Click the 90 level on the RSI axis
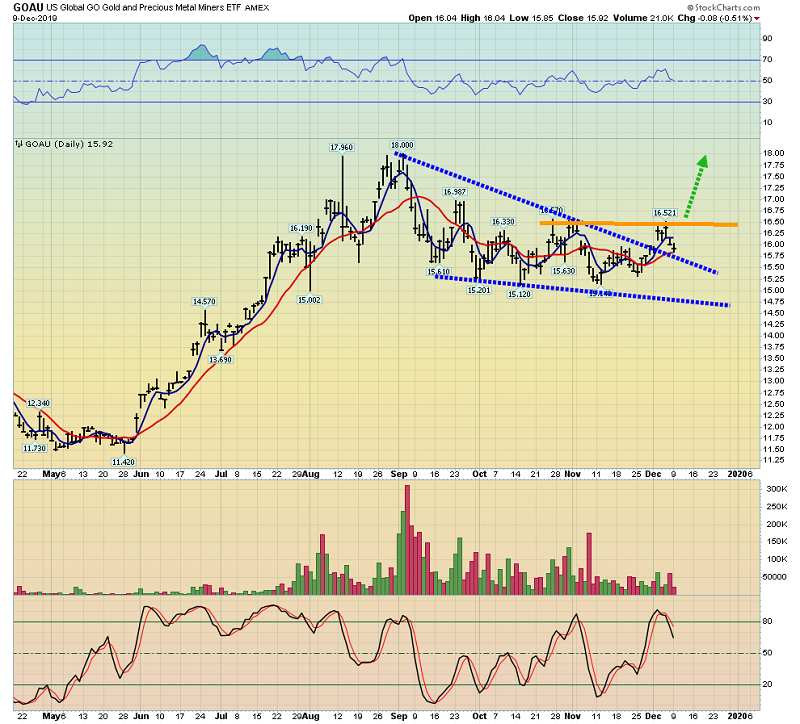The image size is (800, 724). click(x=767, y=38)
